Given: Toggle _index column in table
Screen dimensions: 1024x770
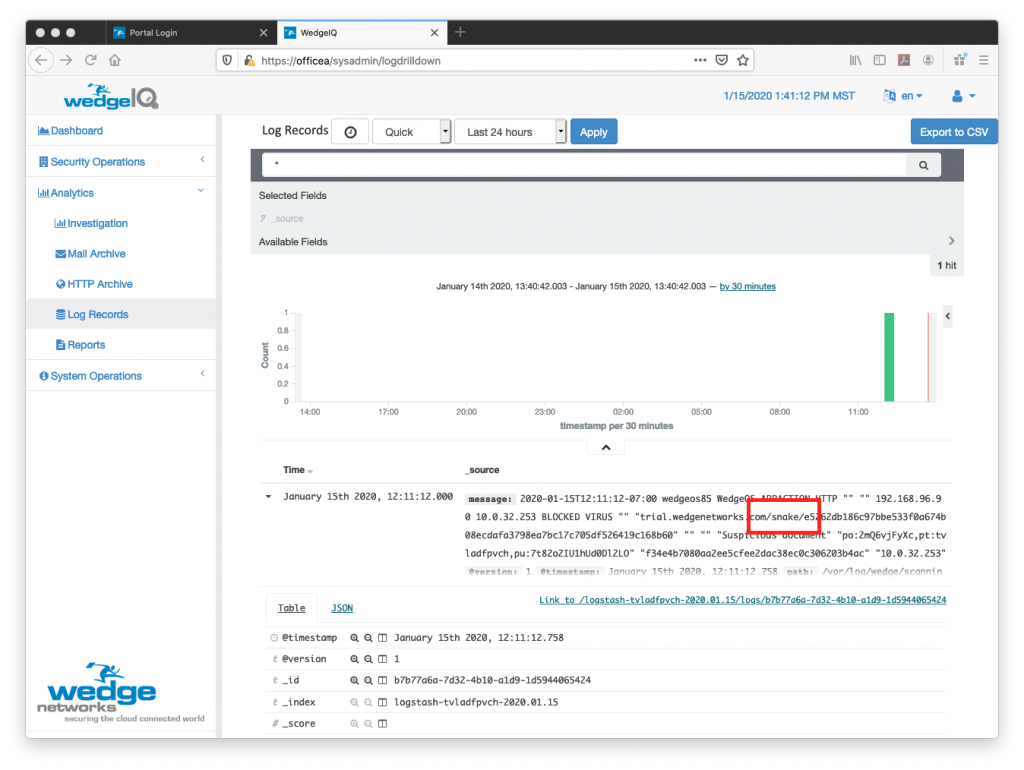Looking at the screenshot, I should click(383, 702).
